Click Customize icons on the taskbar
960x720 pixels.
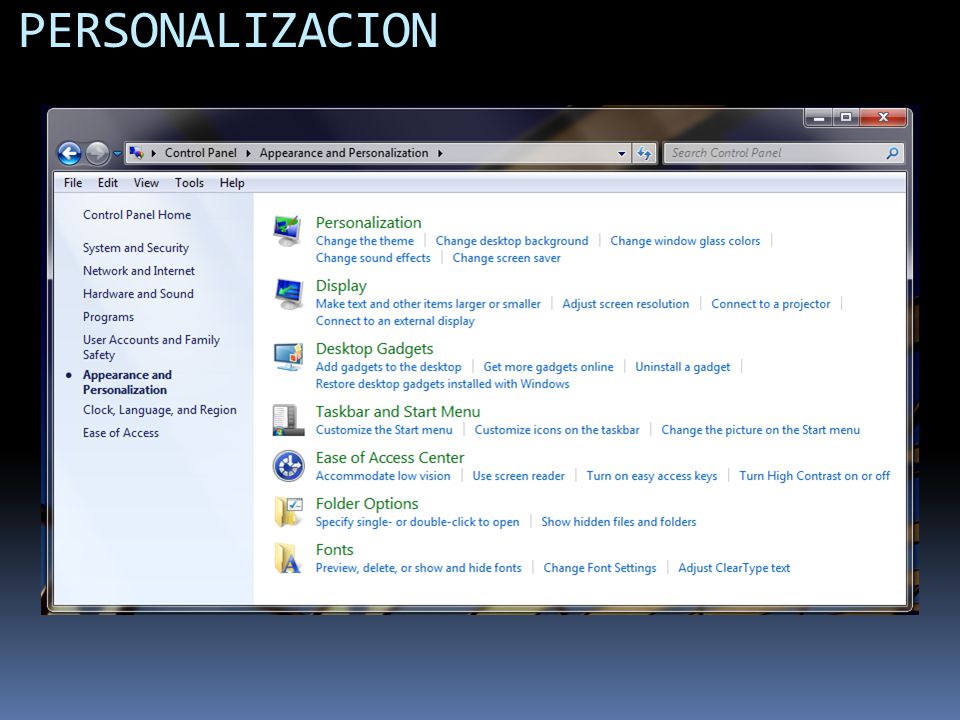click(557, 430)
